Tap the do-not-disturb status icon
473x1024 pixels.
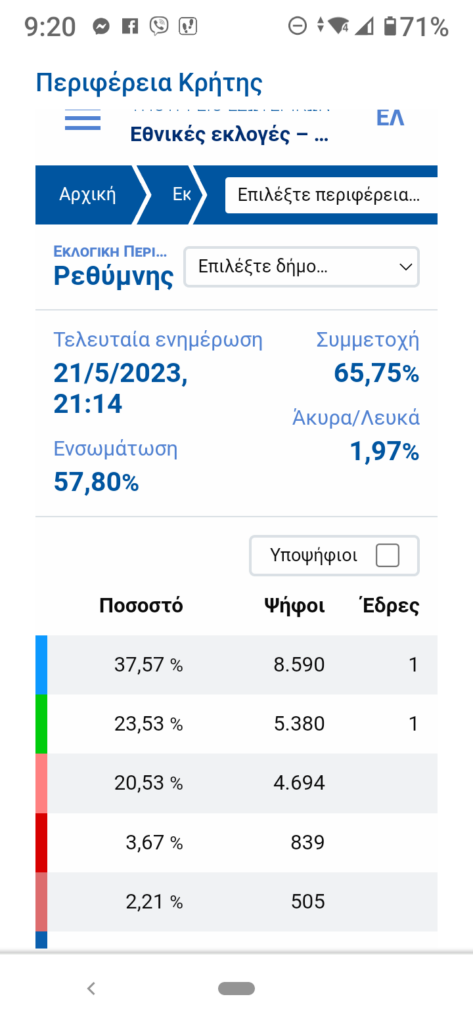click(x=297, y=26)
